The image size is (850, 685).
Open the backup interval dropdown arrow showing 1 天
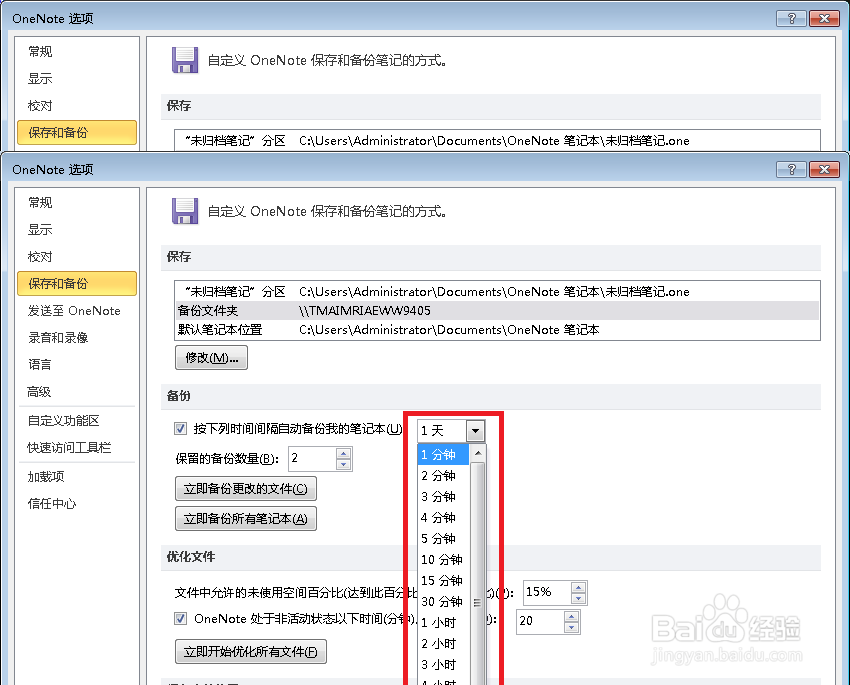pyautogui.click(x=475, y=431)
